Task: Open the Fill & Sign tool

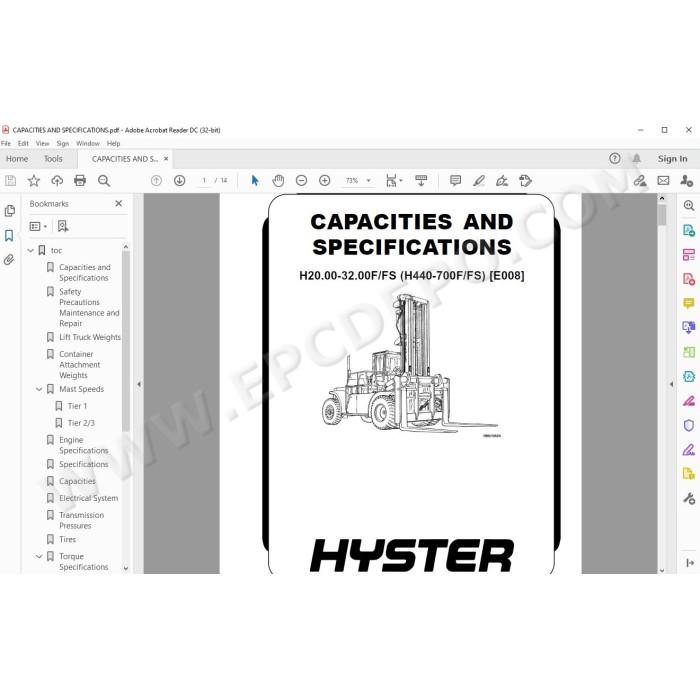Action: pyautogui.click(x=688, y=450)
